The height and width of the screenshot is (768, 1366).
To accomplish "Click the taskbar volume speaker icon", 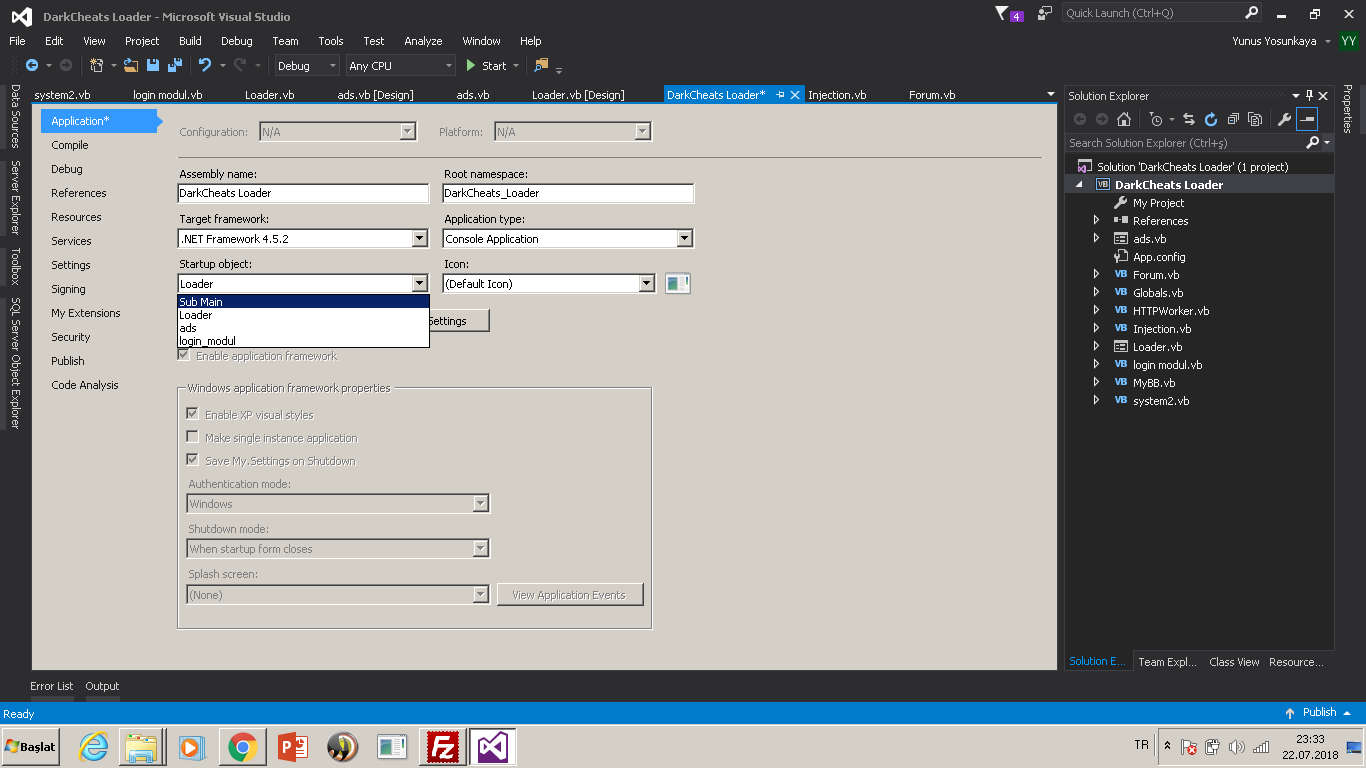I will tap(1237, 747).
